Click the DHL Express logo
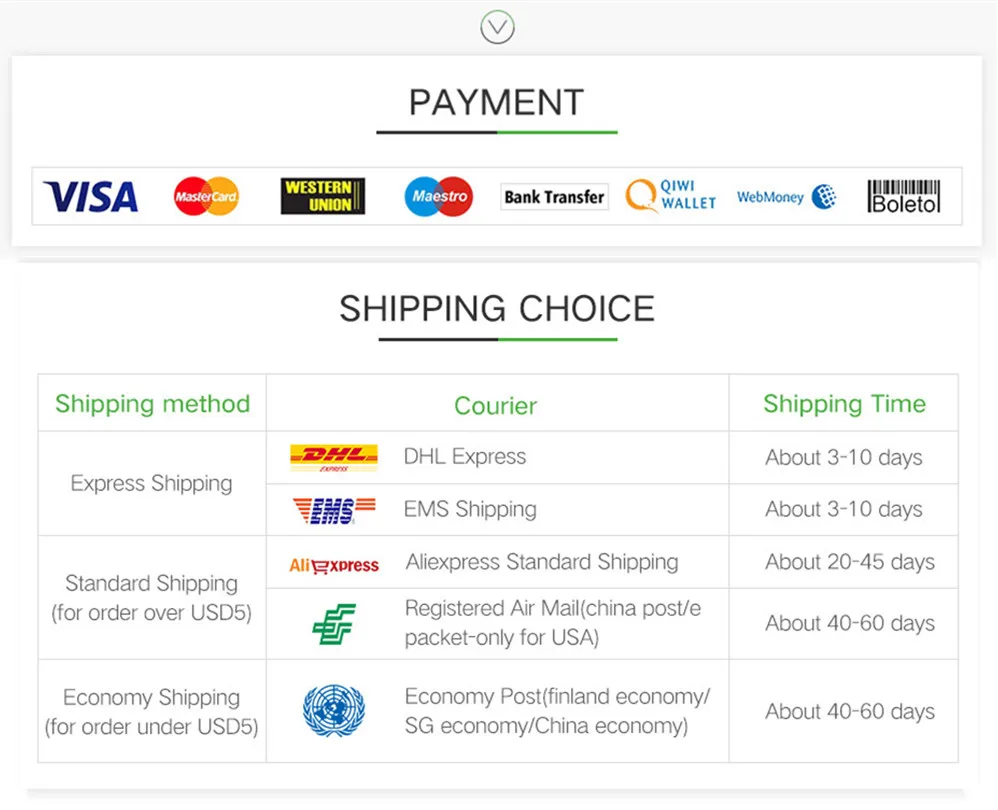Viewport: 998px width, 810px height. pos(334,458)
